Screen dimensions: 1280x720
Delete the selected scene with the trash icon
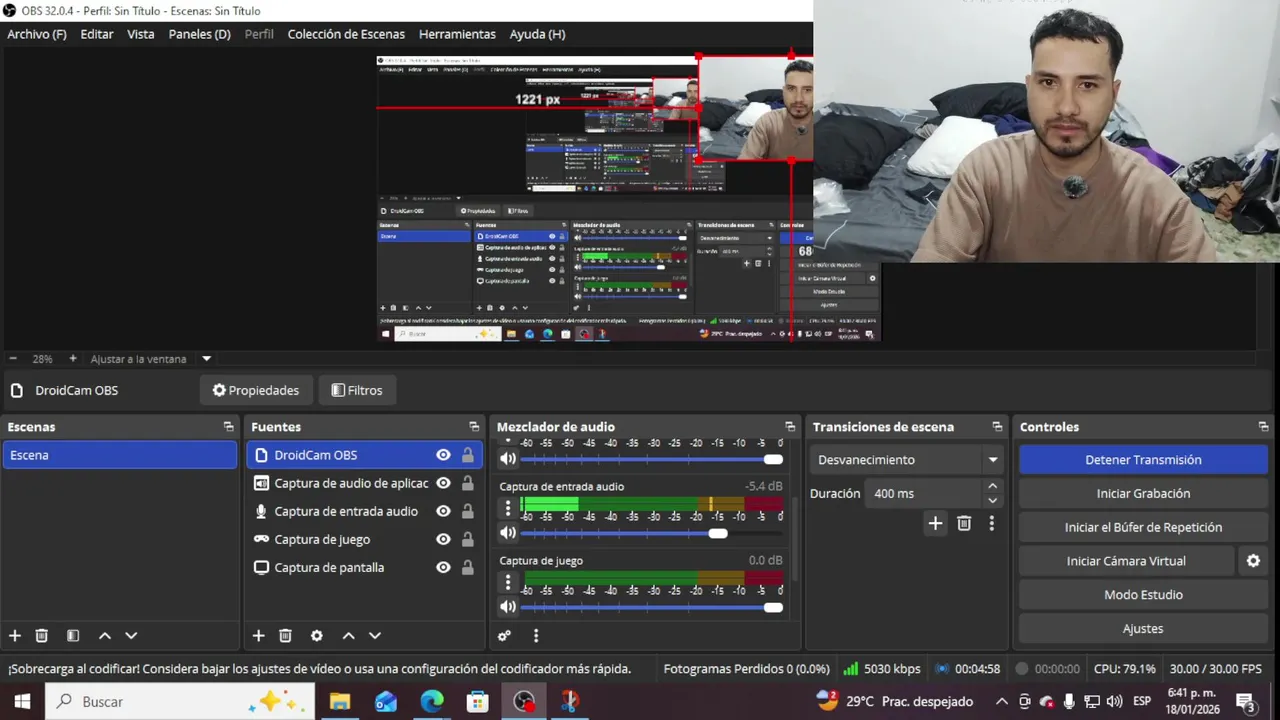click(41, 635)
